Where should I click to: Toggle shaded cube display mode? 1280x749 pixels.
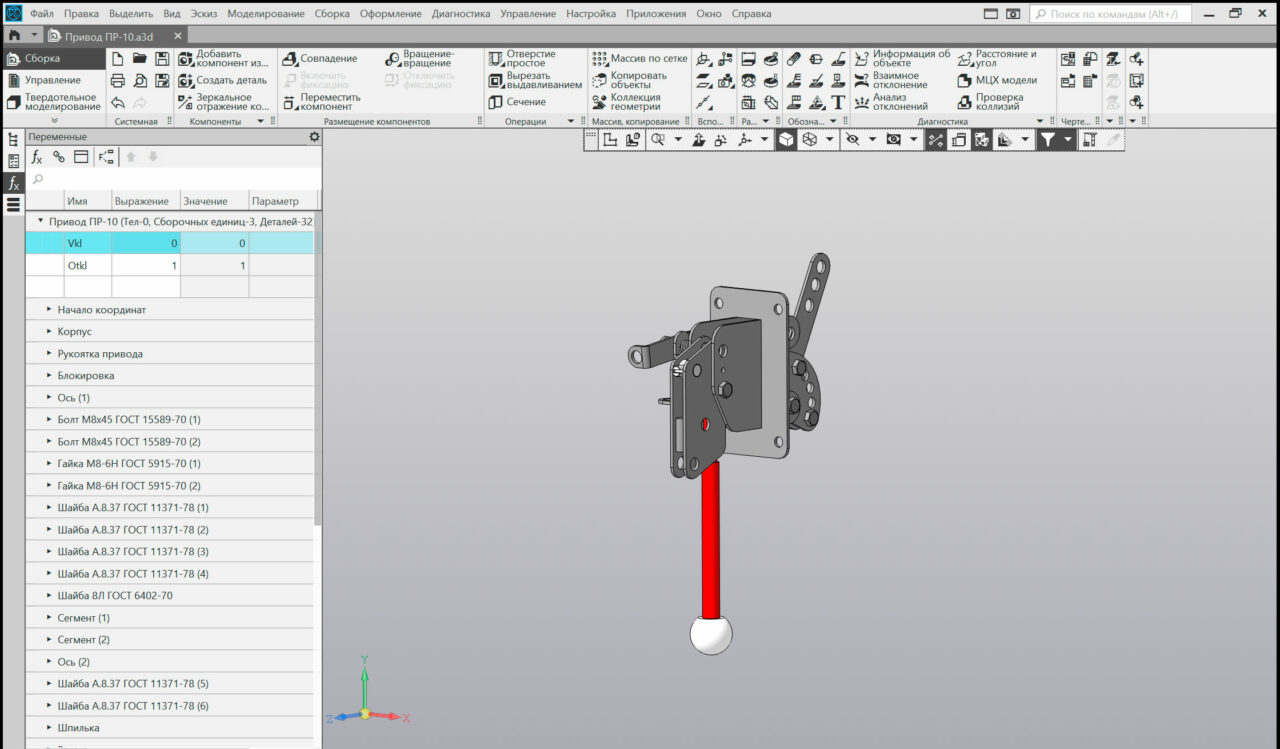[787, 140]
